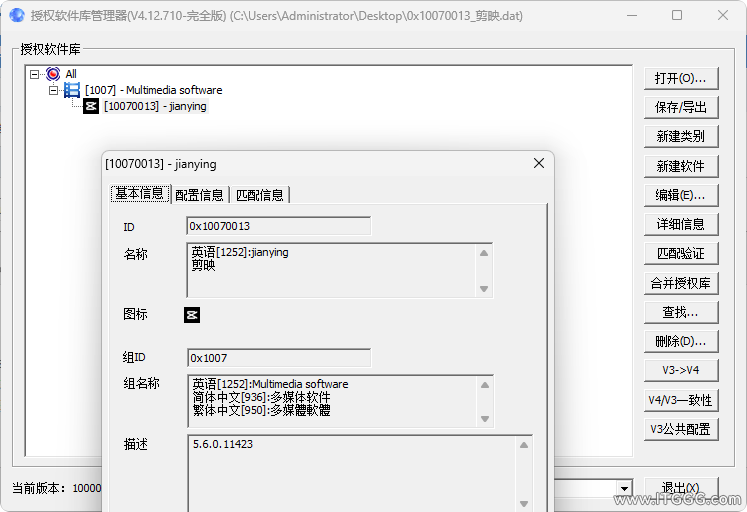Click 描述 box scroll down arrow
The image size is (747, 512).
pyautogui.click(x=524, y=503)
